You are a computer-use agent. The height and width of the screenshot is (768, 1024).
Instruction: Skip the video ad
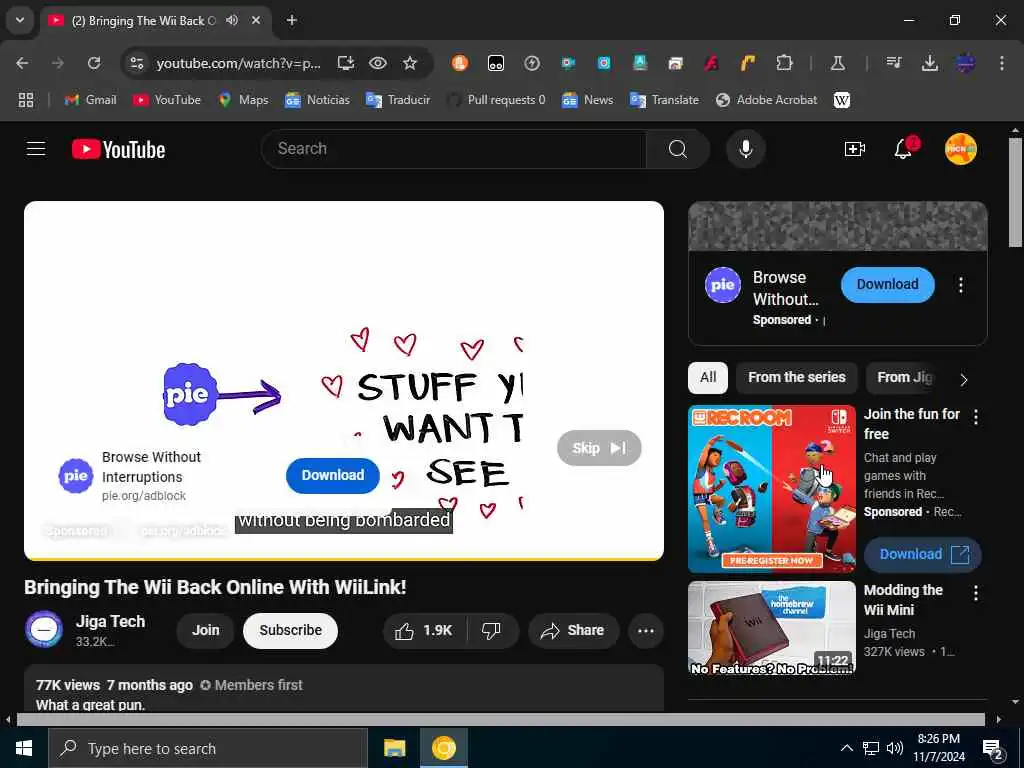pos(599,448)
